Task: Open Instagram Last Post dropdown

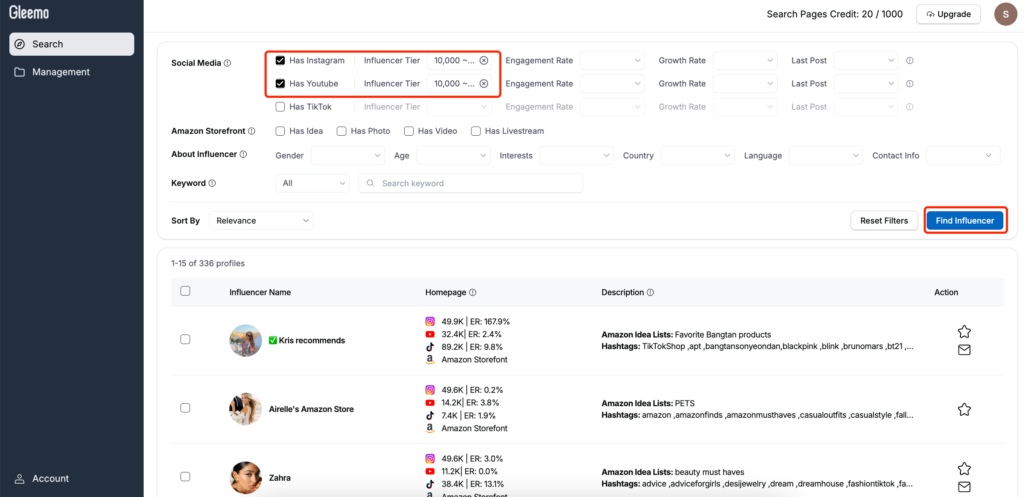Action: click(x=866, y=60)
